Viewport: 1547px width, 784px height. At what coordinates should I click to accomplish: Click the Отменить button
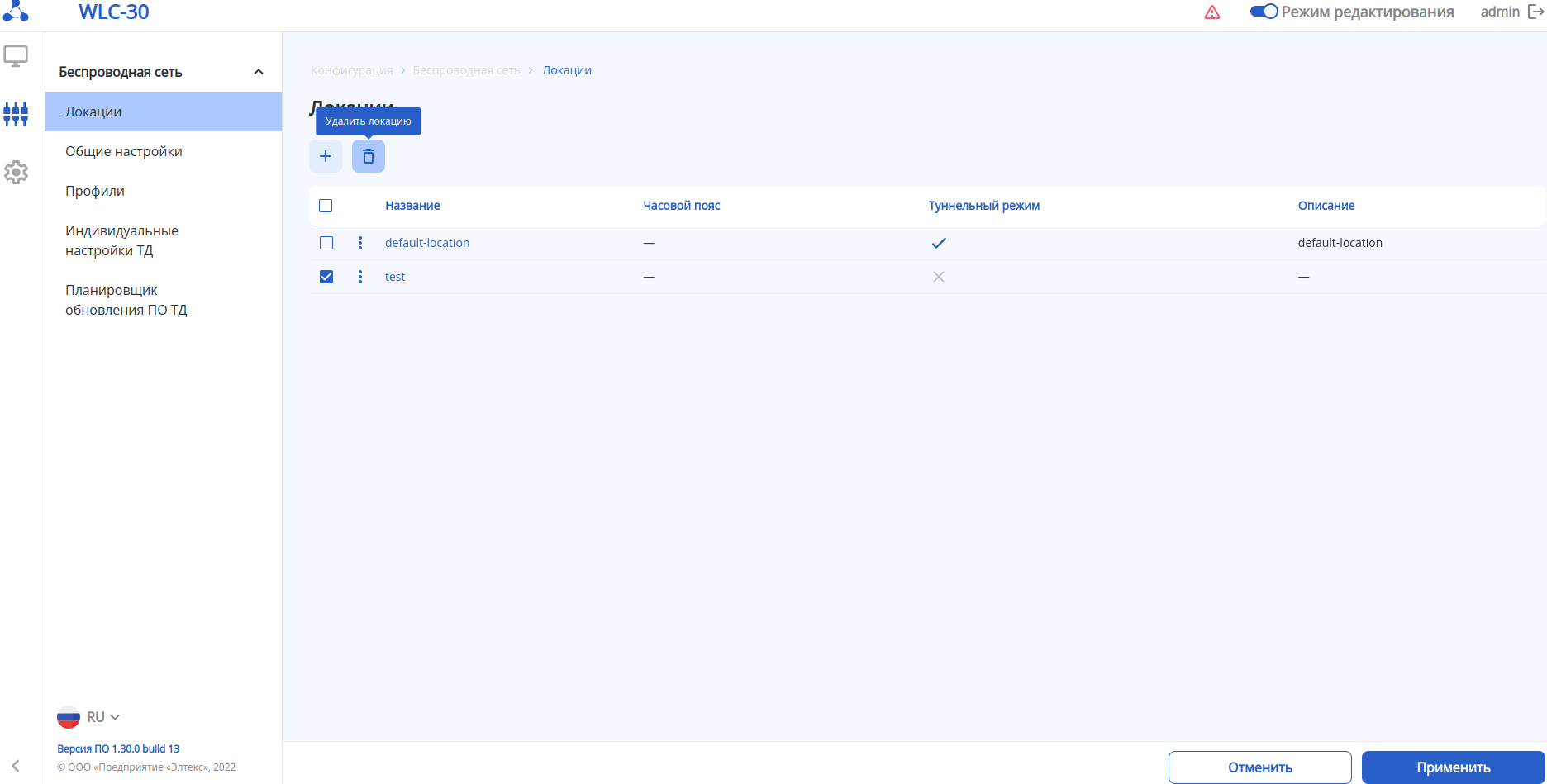pos(1260,767)
